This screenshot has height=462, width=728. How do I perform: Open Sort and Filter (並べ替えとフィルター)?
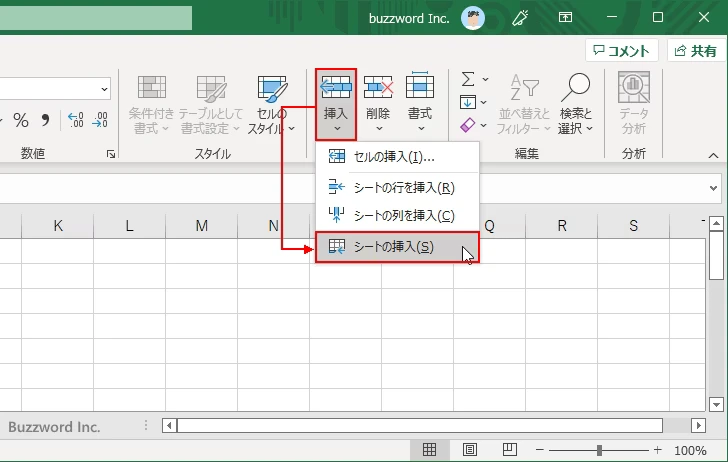[x=524, y=104]
